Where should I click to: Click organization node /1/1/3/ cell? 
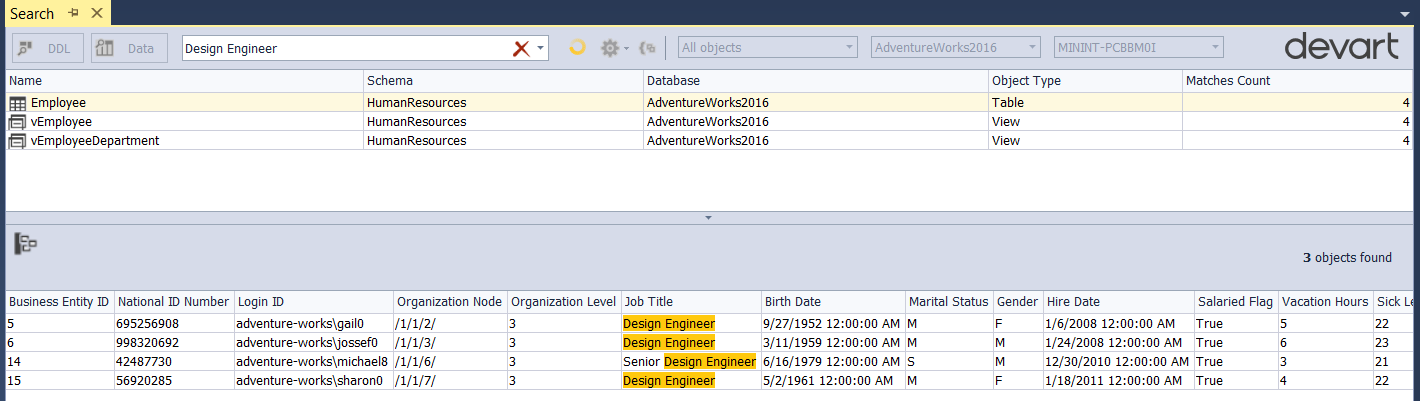click(x=450, y=342)
